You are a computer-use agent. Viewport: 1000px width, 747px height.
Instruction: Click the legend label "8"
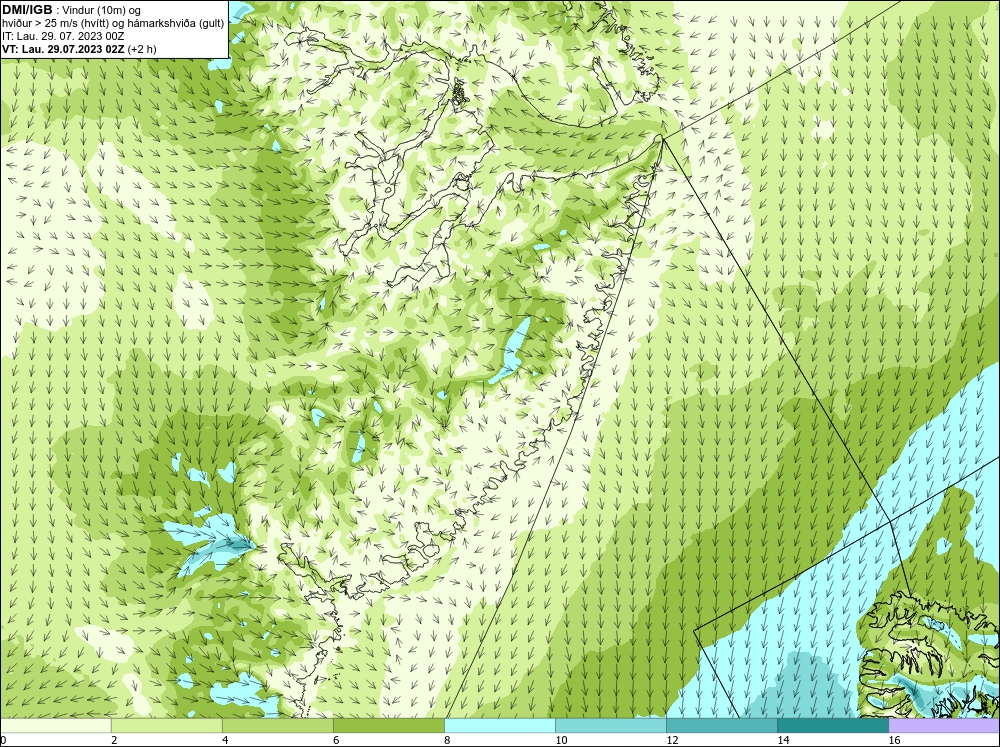click(x=447, y=740)
